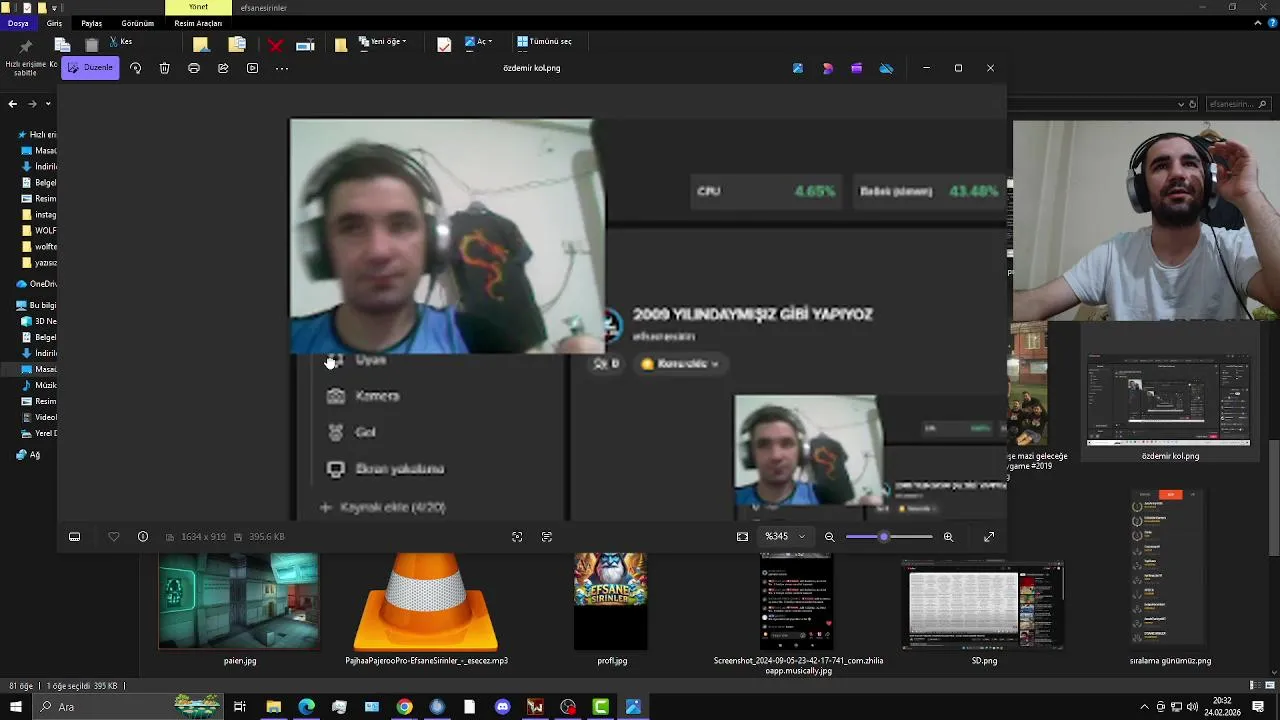Open the address bar history dropdown
1280x720 pixels.
(1180, 104)
